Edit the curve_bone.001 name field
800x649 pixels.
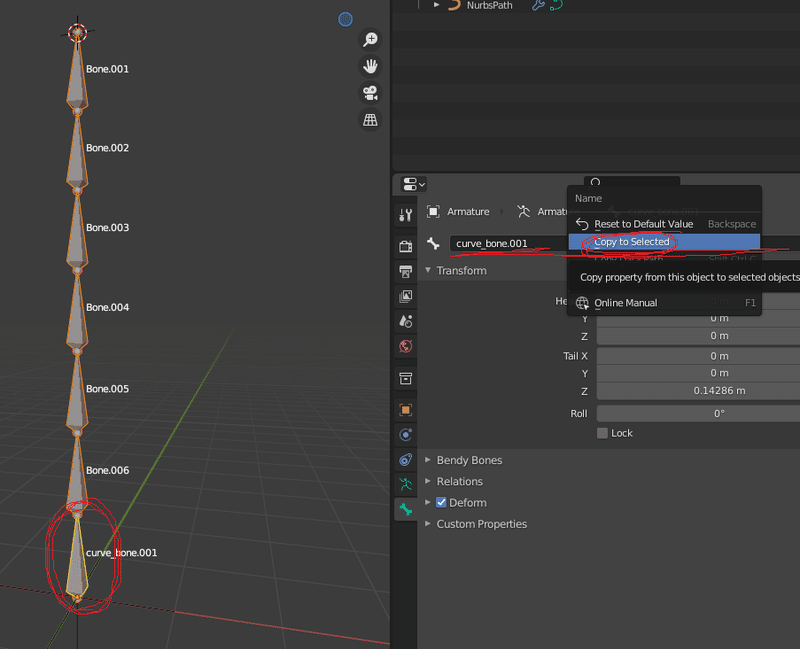[x=509, y=243]
